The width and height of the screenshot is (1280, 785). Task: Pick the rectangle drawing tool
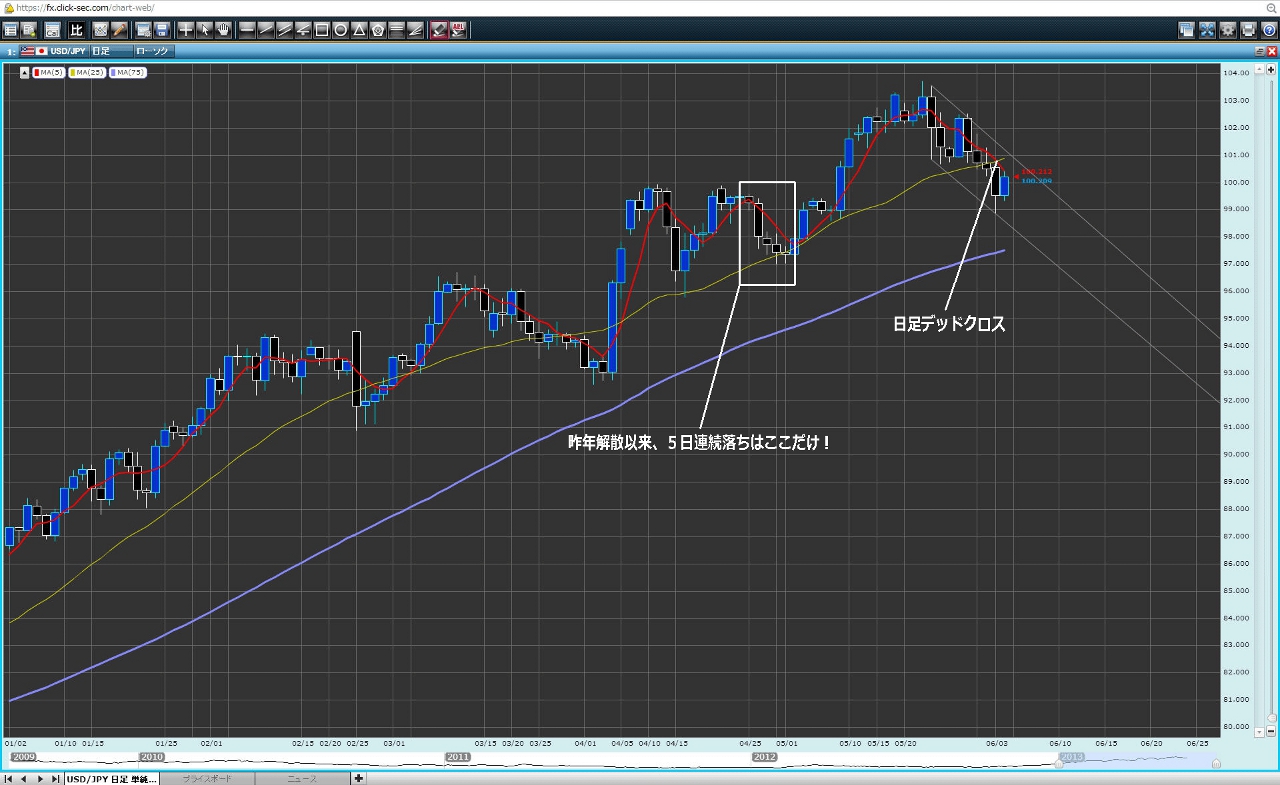[x=322, y=30]
